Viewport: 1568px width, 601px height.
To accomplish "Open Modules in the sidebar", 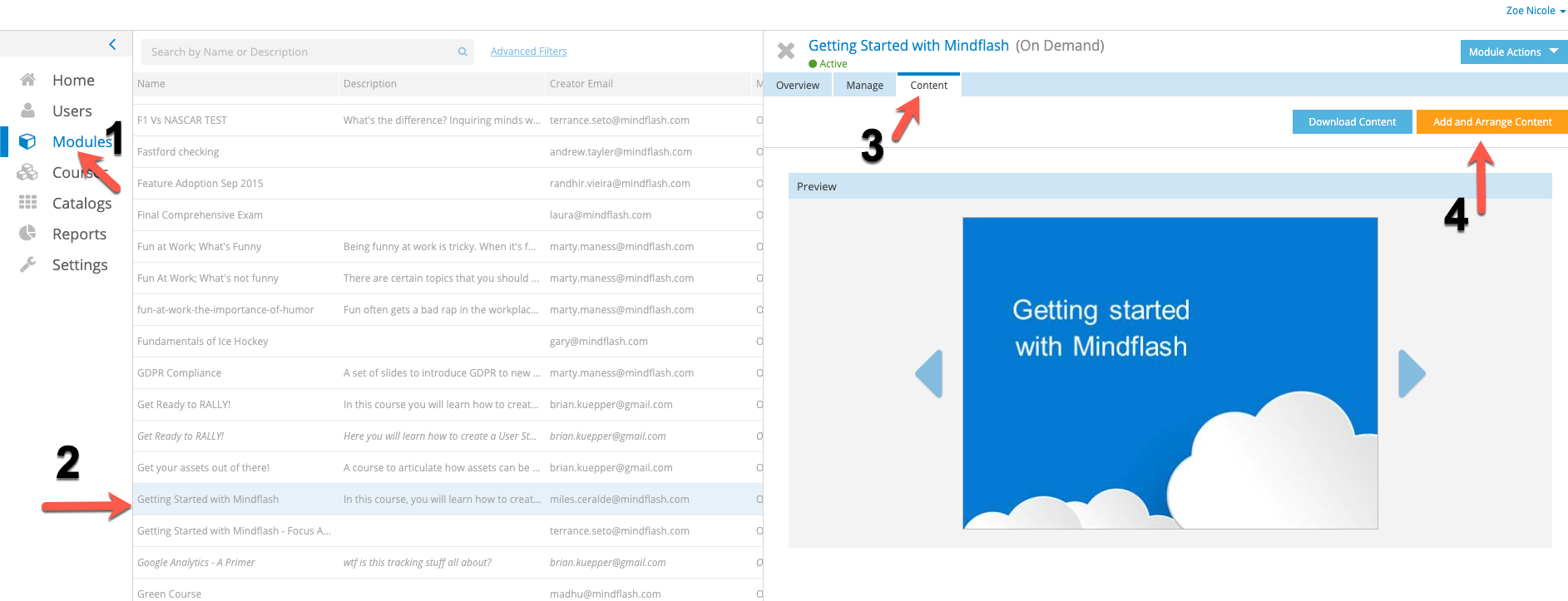I will pos(82,141).
